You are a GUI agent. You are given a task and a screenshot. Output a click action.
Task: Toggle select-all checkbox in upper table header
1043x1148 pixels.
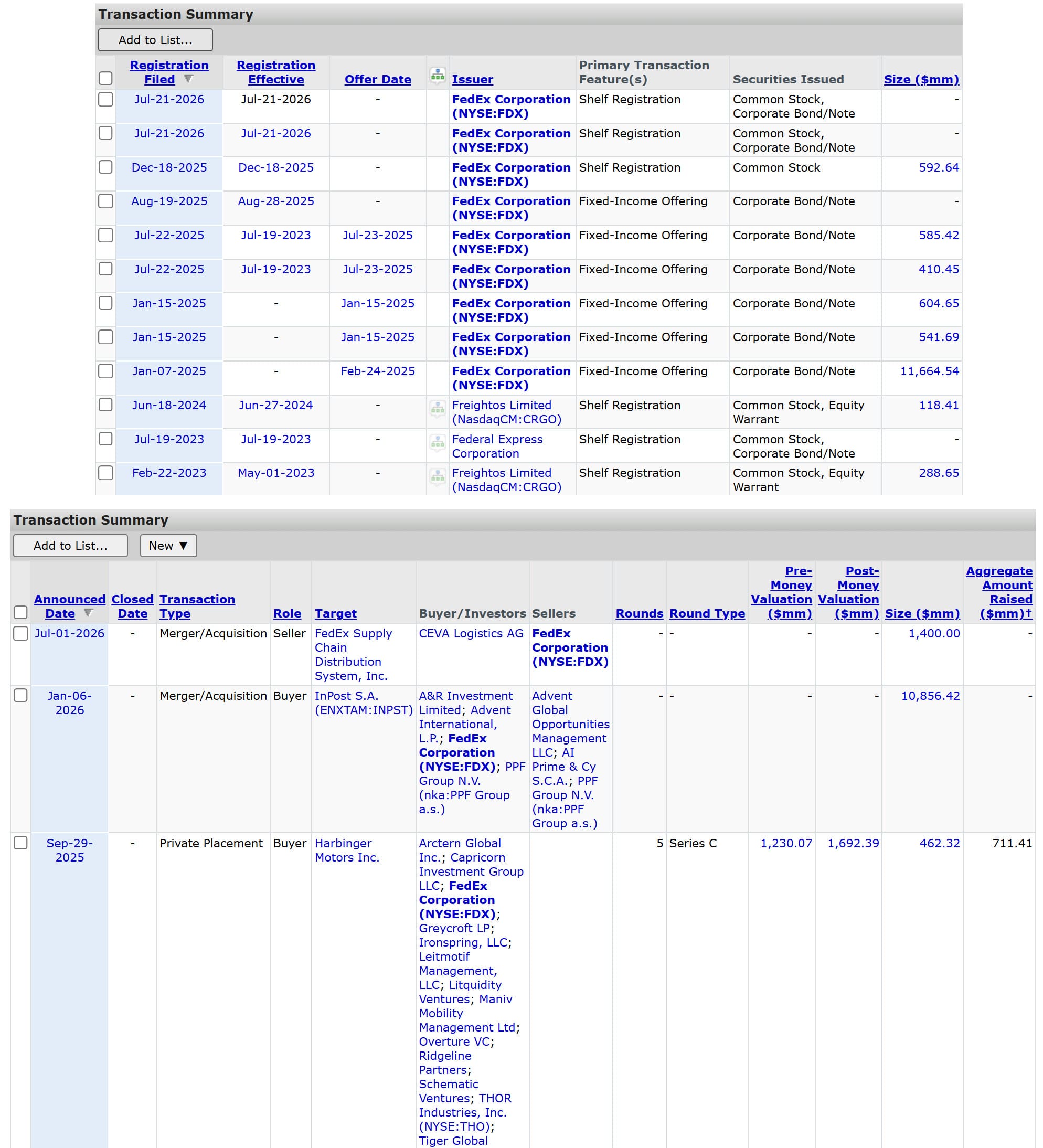point(105,78)
